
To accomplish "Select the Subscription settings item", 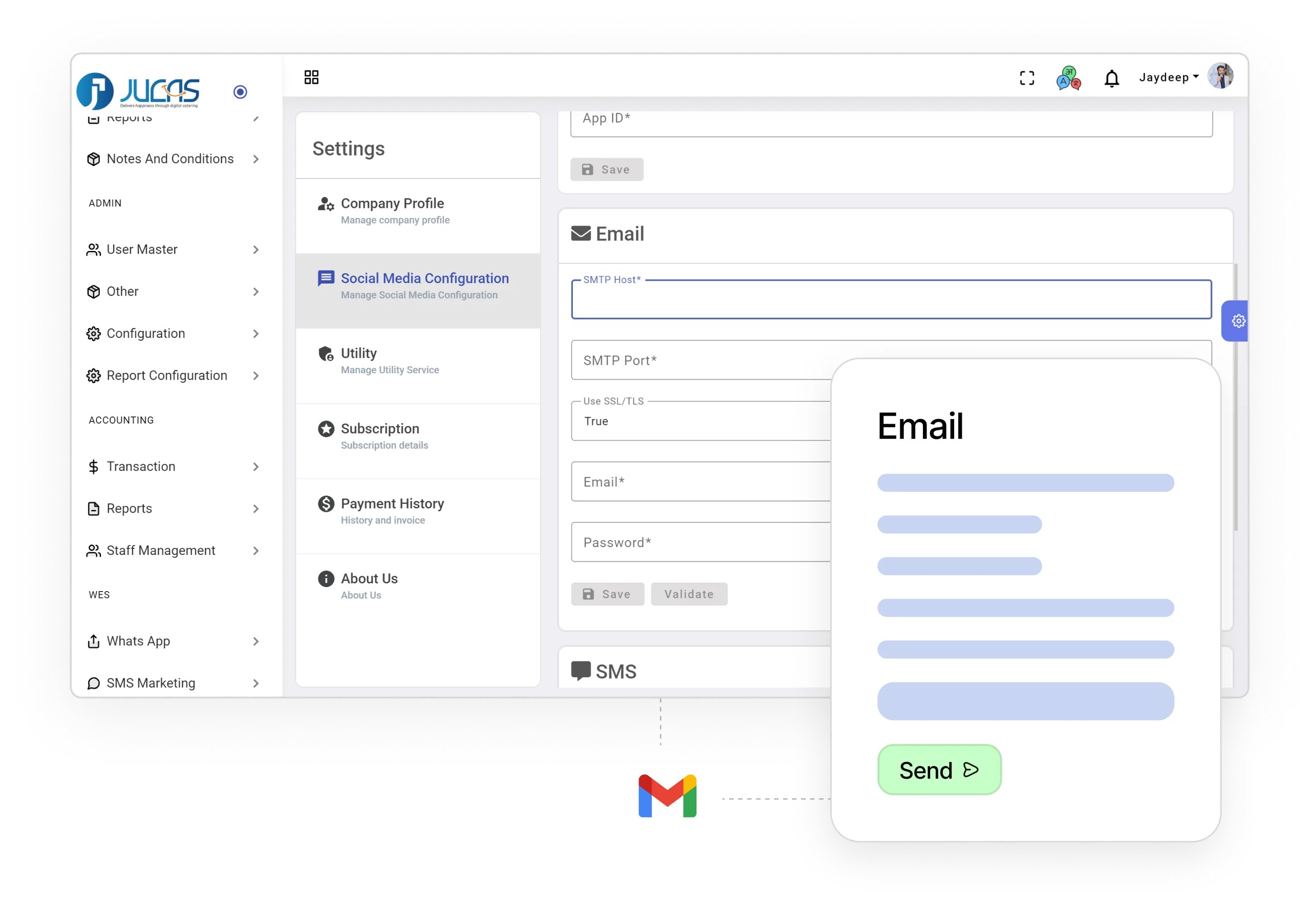I will (x=379, y=429).
